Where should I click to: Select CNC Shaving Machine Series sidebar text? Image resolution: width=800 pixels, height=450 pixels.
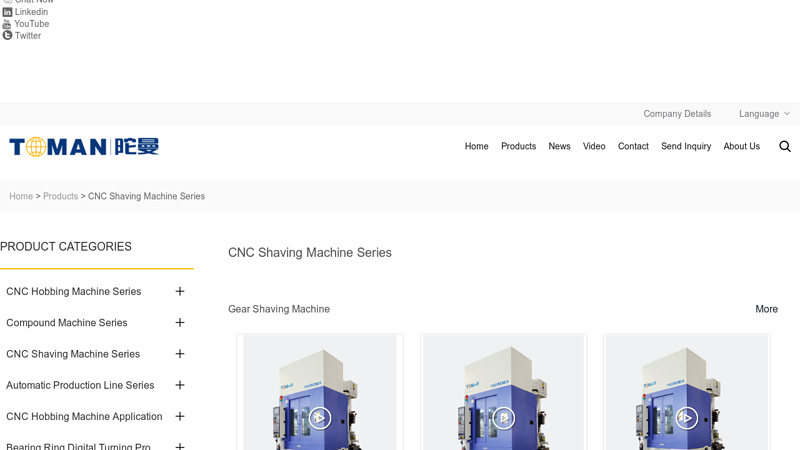73,354
